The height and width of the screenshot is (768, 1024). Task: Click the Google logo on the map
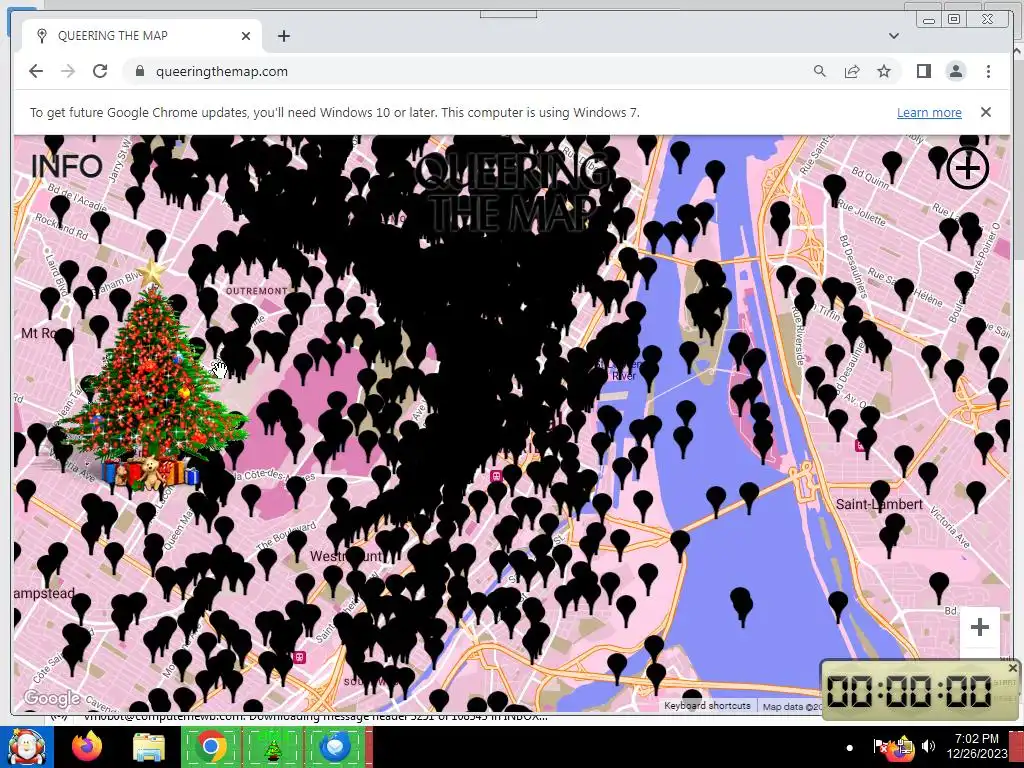(x=52, y=699)
